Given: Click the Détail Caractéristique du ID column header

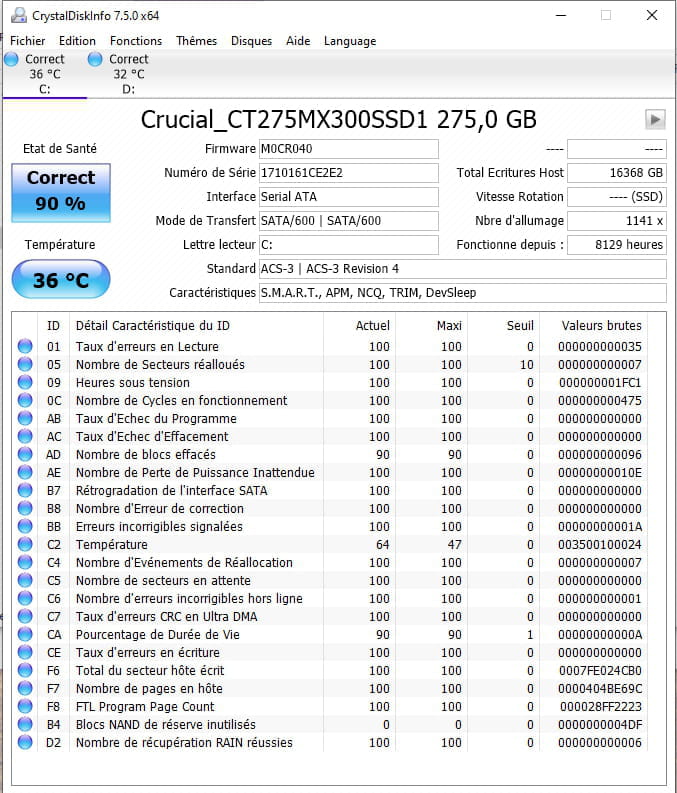Looking at the screenshot, I should tap(196, 326).
